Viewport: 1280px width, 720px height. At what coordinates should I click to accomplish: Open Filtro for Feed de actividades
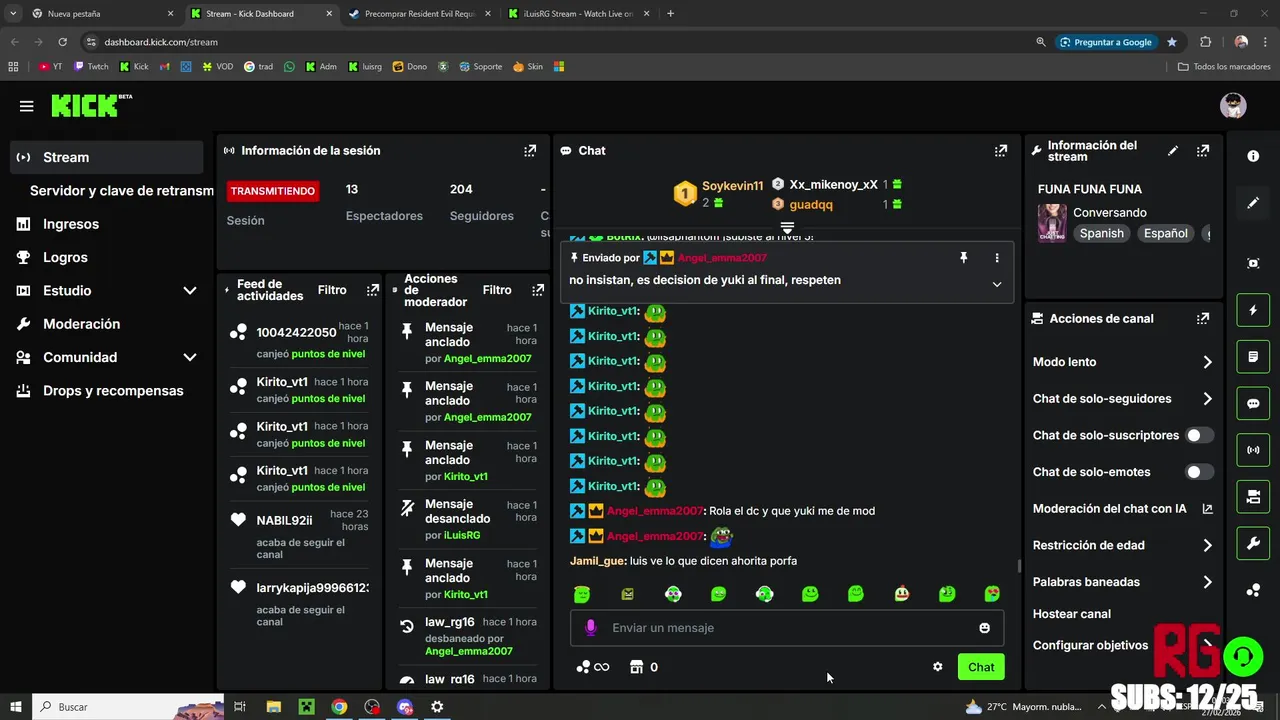click(332, 290)
